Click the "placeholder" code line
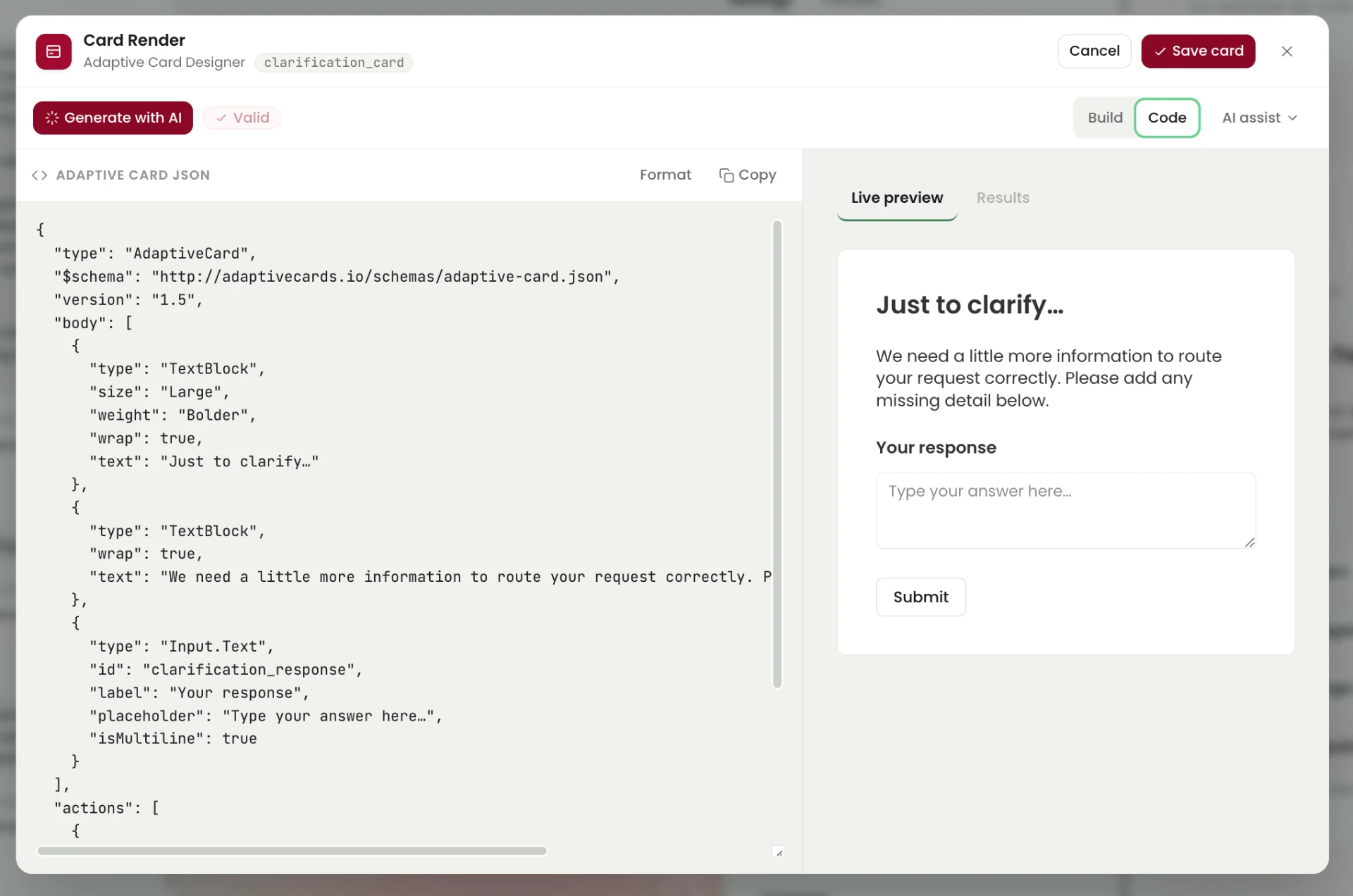The image size is (1353, 896). 266,716
